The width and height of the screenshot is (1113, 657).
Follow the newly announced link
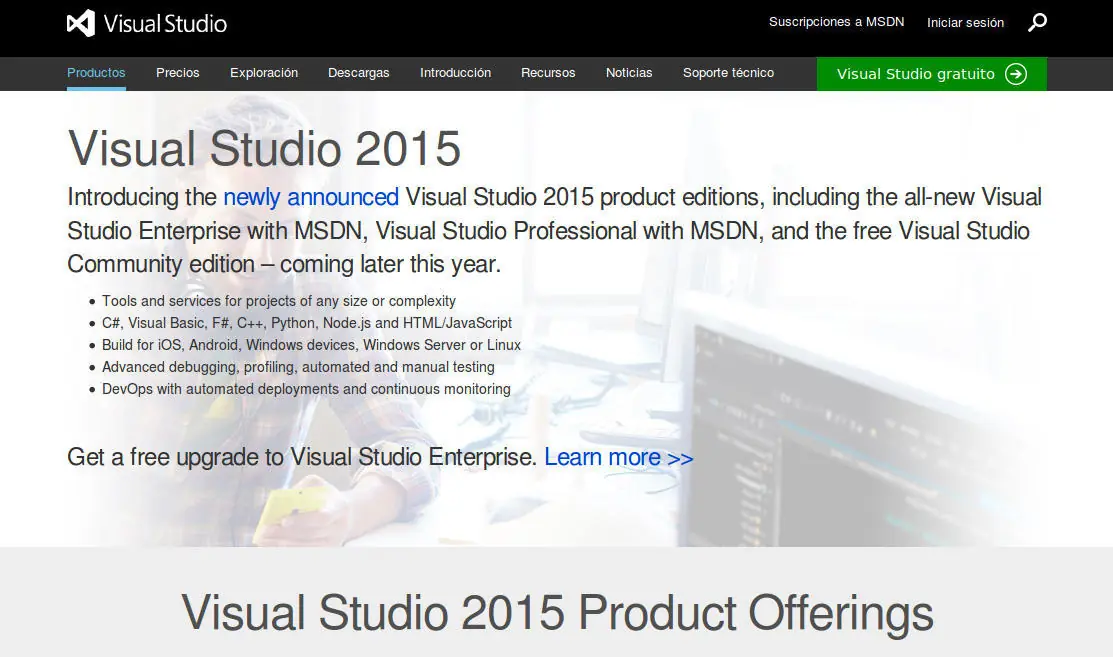[x=311, y=197]
